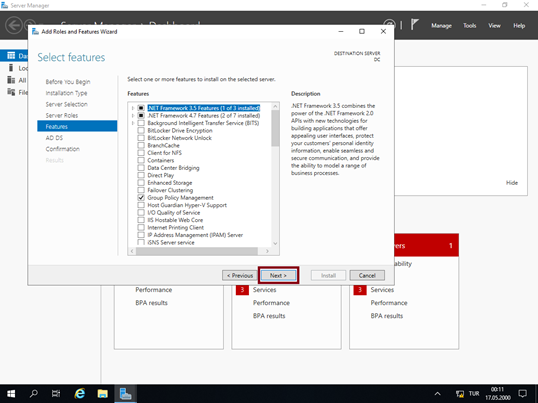Click the features list horizontal scrollbar thumb
Screen dimensions: 538x403
point(197,251)
